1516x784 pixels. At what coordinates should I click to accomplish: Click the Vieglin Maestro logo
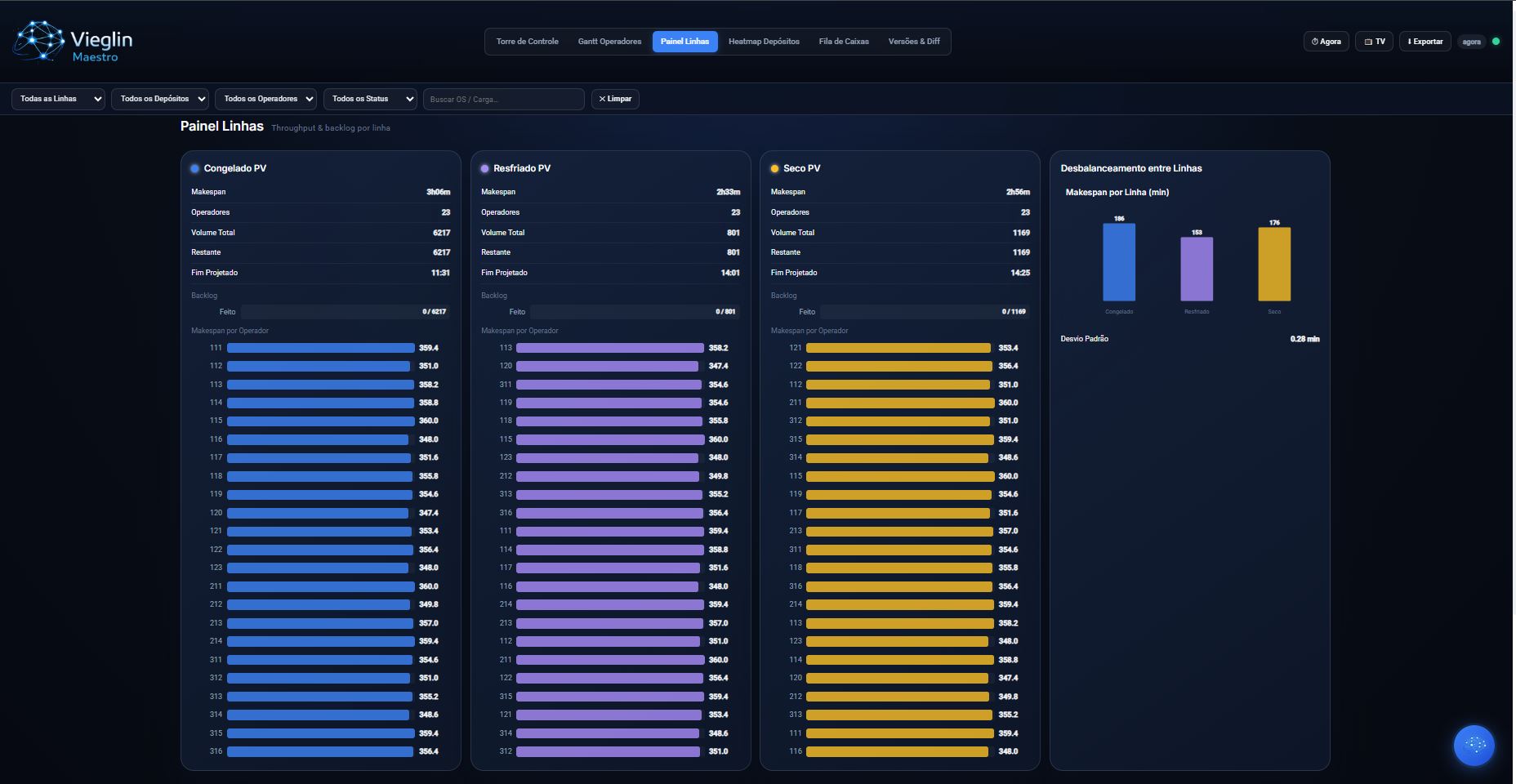73,42
